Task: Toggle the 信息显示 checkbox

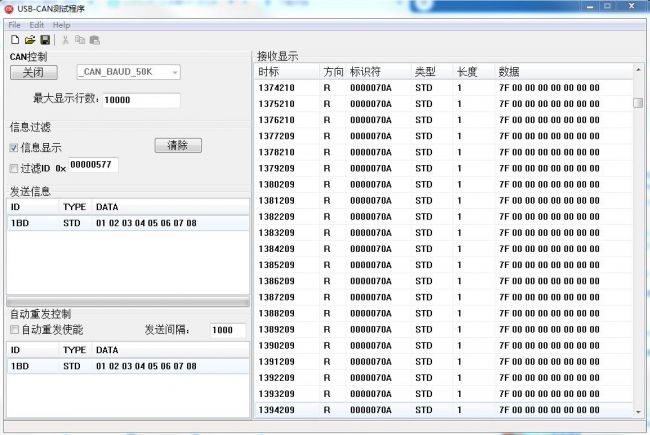Action: [x=14, y=148]
